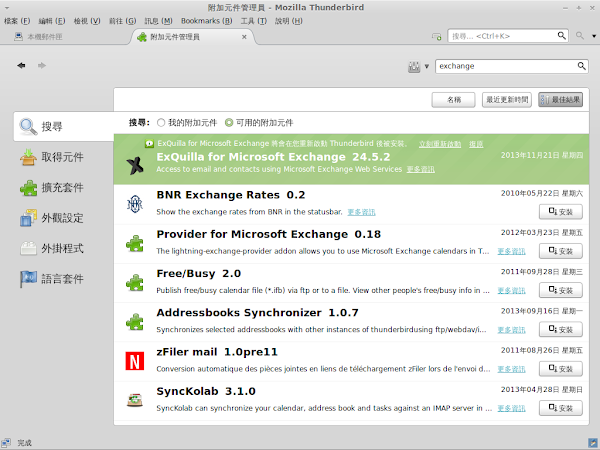Open the 檢視 (V) menu

[87, 21]
